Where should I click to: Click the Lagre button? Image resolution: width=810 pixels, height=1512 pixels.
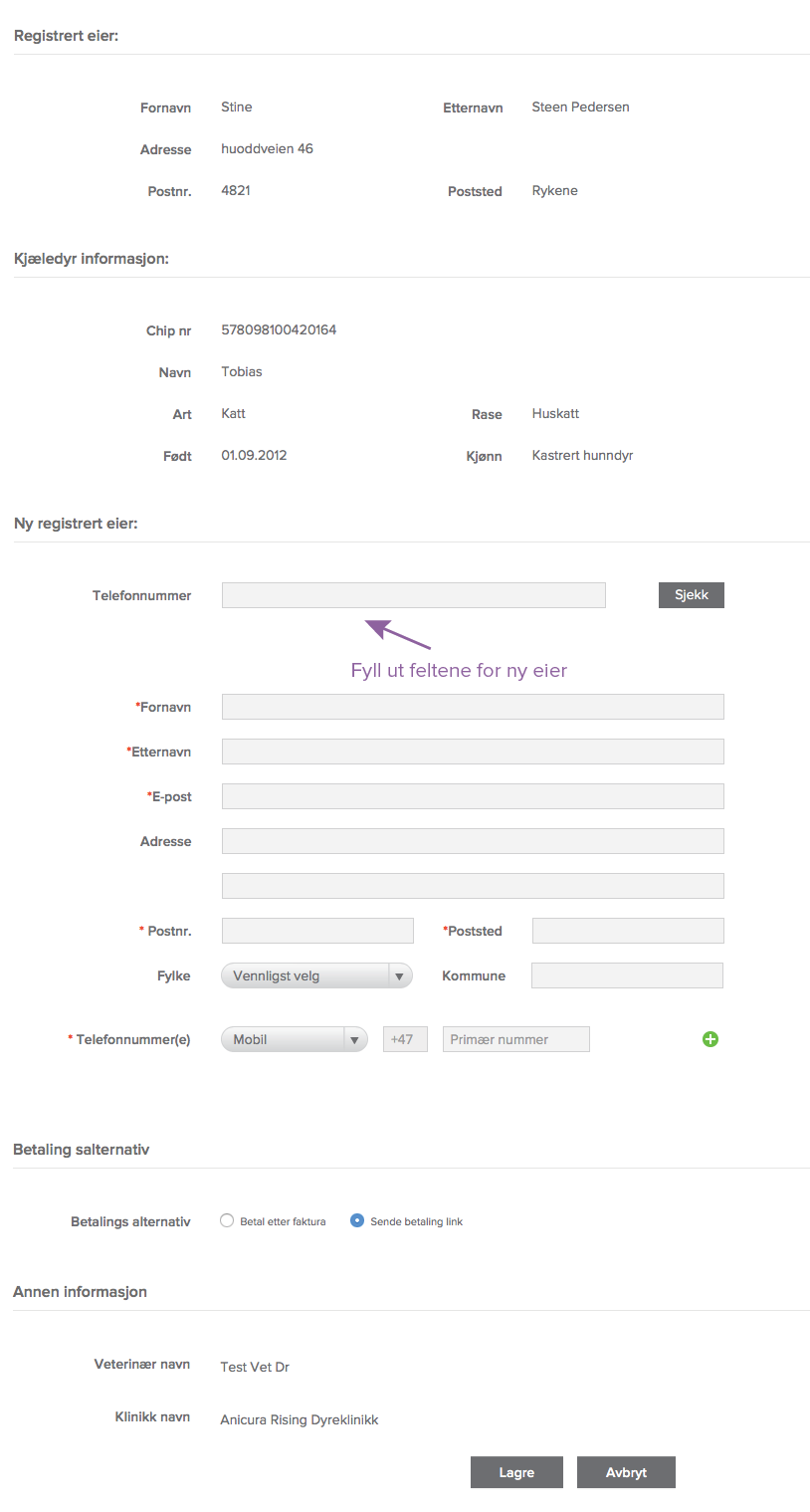pyautogui.click(x=516, y=1472)
